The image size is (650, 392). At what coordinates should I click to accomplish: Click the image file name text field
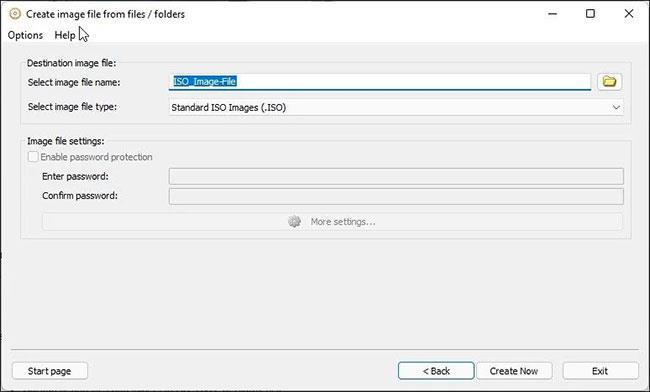click(380, 82)
